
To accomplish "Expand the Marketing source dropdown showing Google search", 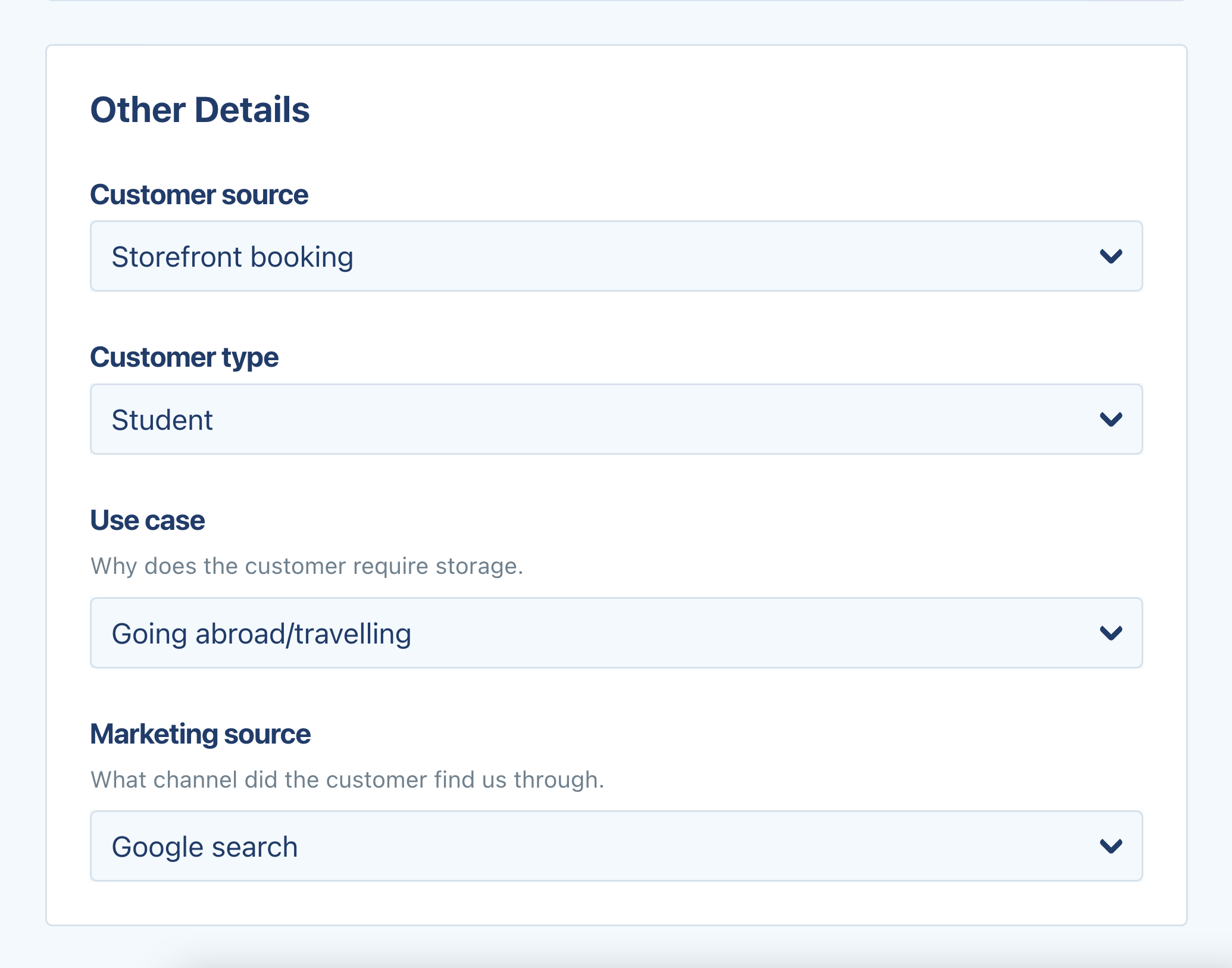I will pyautogui.click(x=615, y=846).
